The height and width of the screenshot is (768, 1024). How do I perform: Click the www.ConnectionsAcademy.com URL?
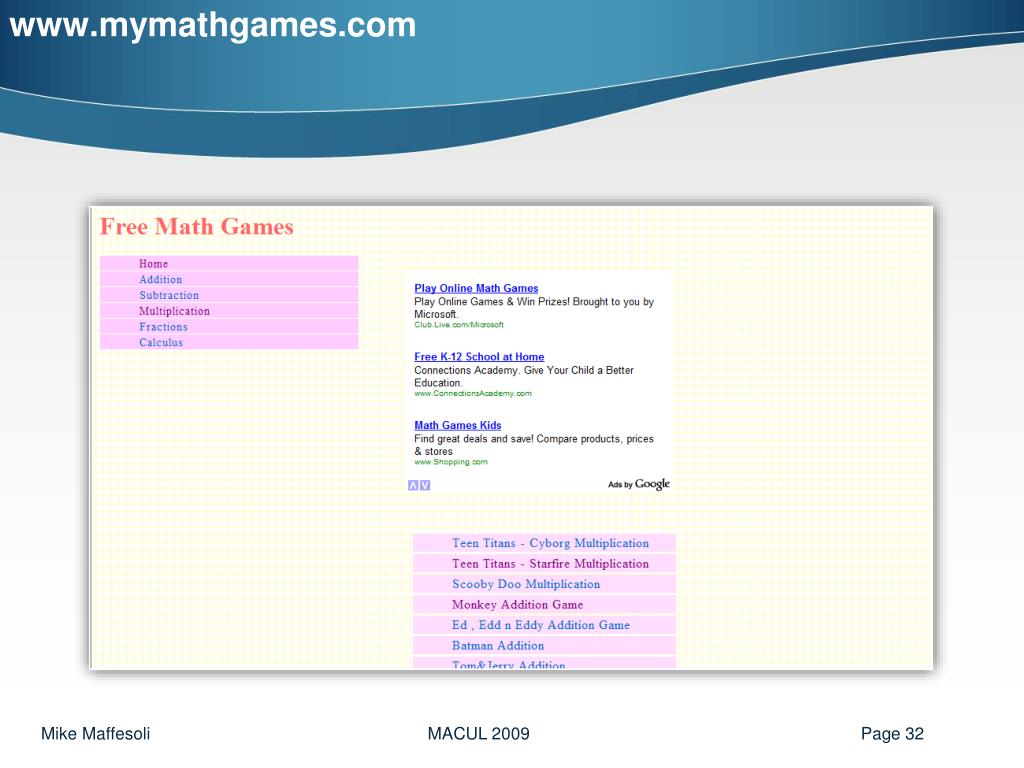click(x=473, y=394)
